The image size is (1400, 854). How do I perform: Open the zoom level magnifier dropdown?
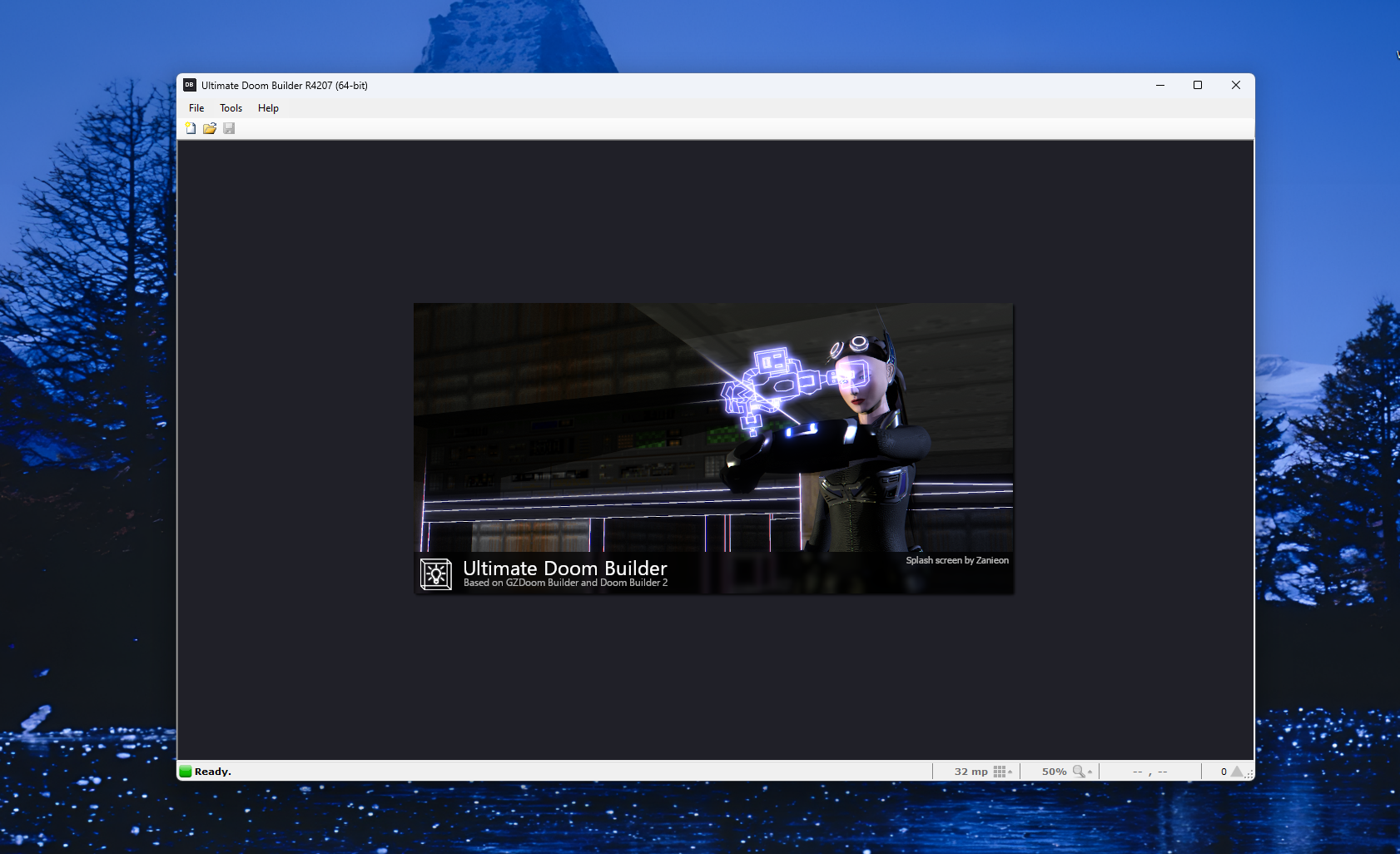tap(1082, 772)
